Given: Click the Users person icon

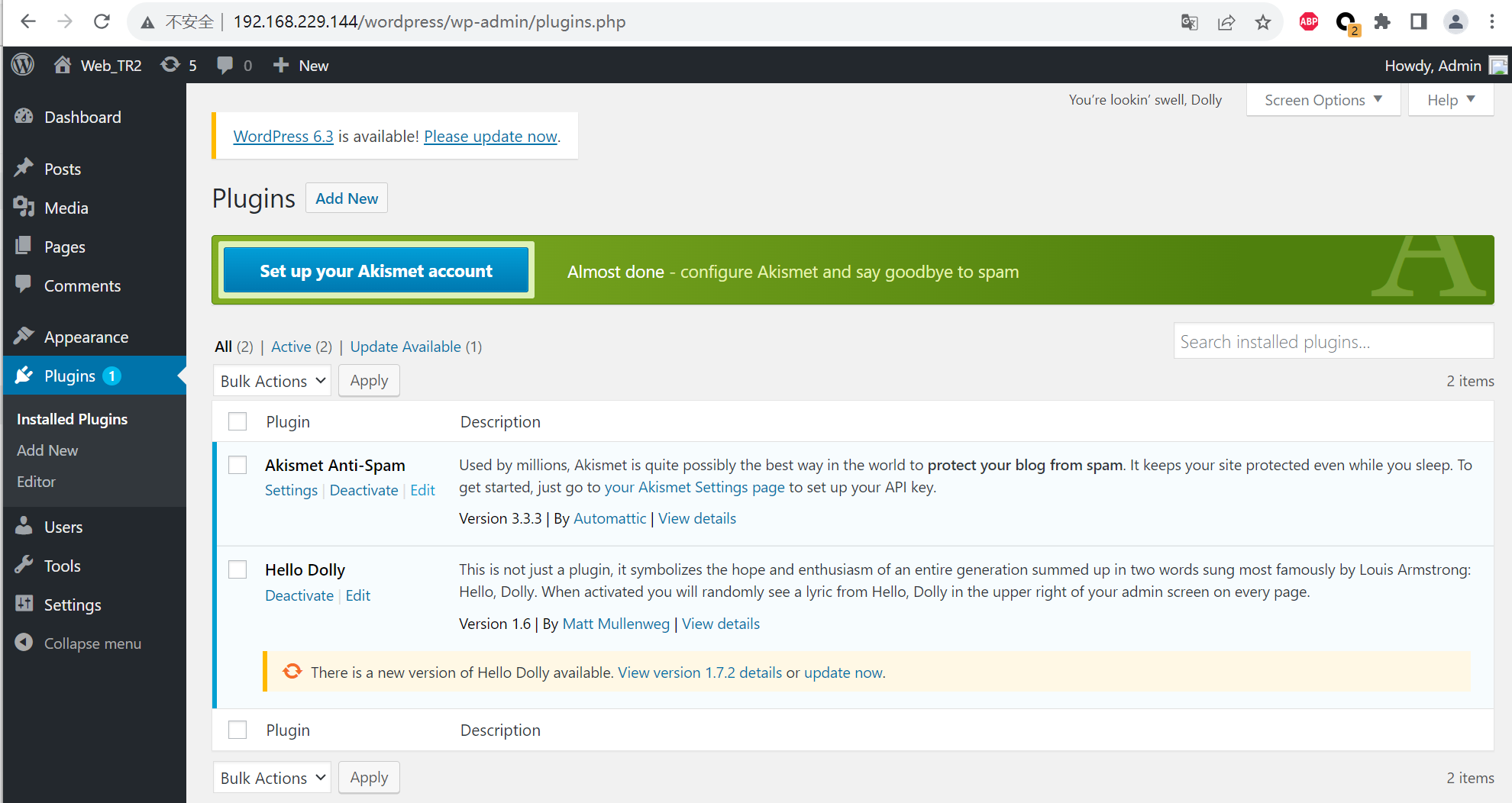Looking at the screenshot, I should tap(24, 526).
